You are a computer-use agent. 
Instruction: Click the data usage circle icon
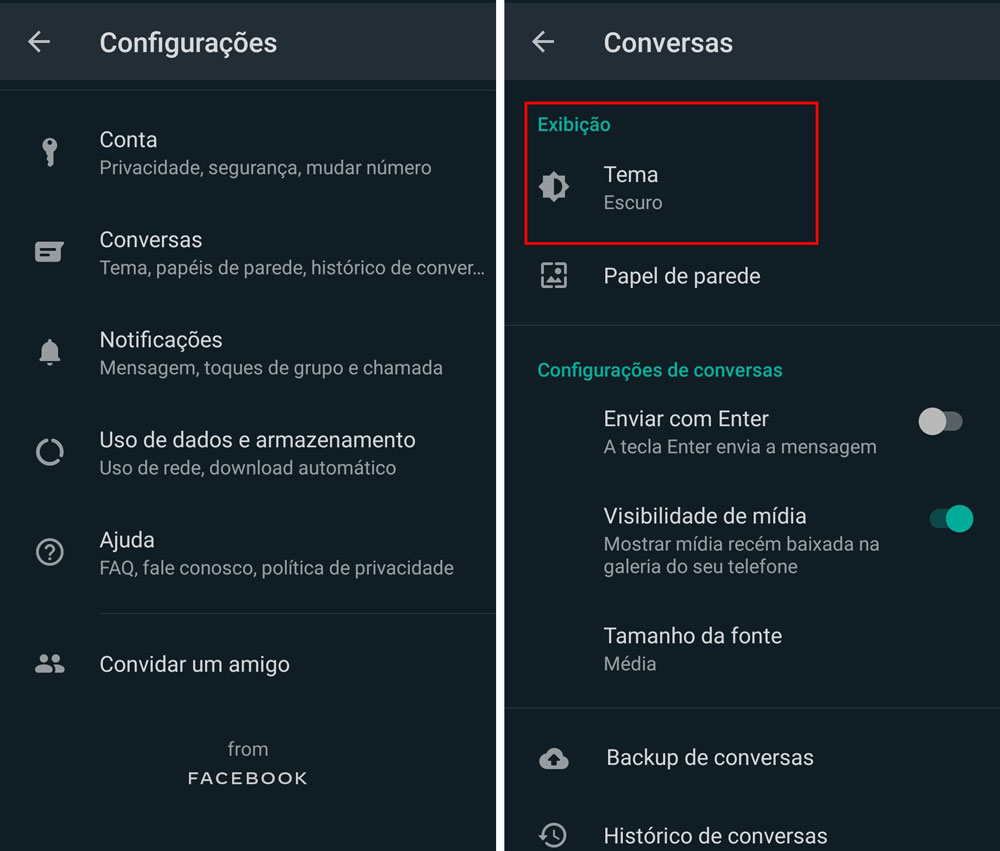coord(50,452)
